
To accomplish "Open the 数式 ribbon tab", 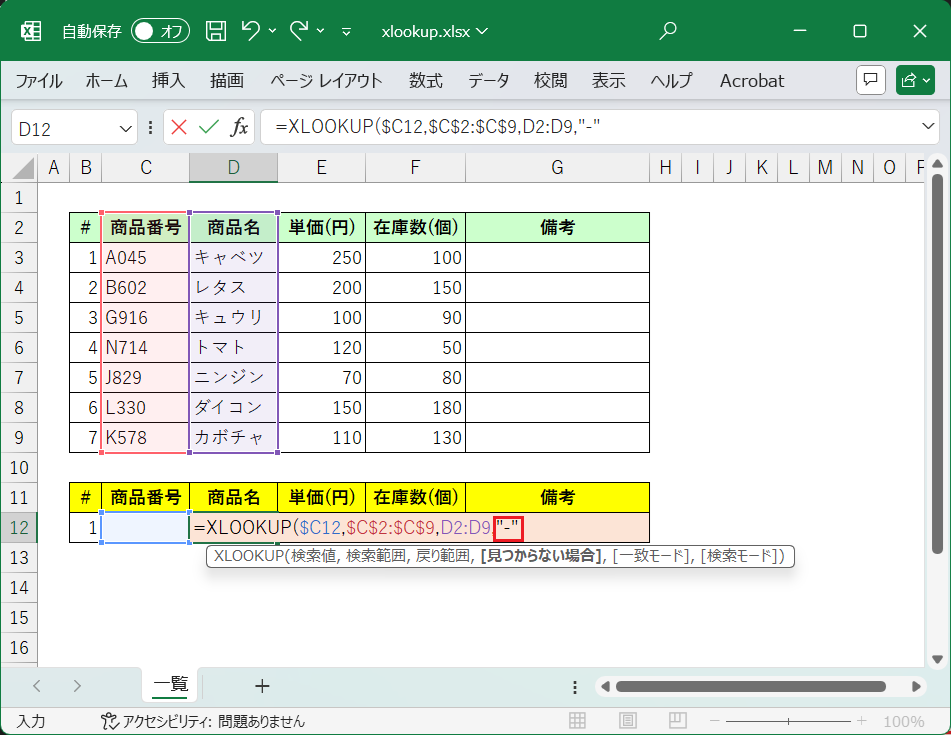I will point(426,81).
